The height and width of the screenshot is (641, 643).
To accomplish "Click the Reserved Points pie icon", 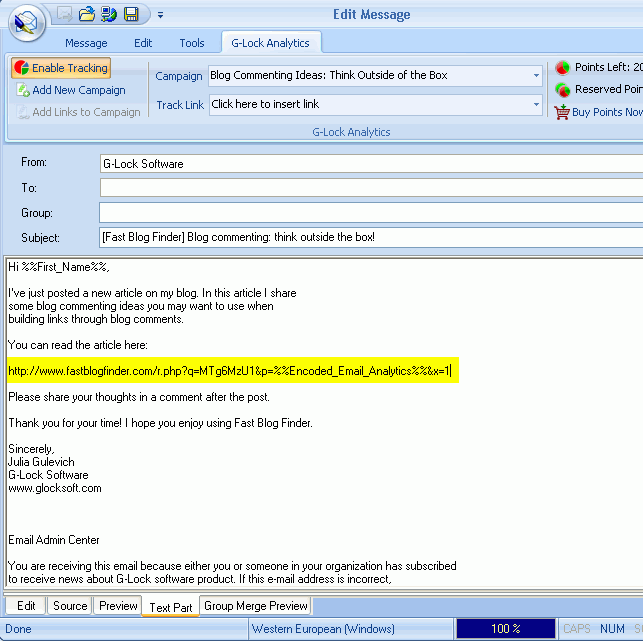I will click(562, 89).
